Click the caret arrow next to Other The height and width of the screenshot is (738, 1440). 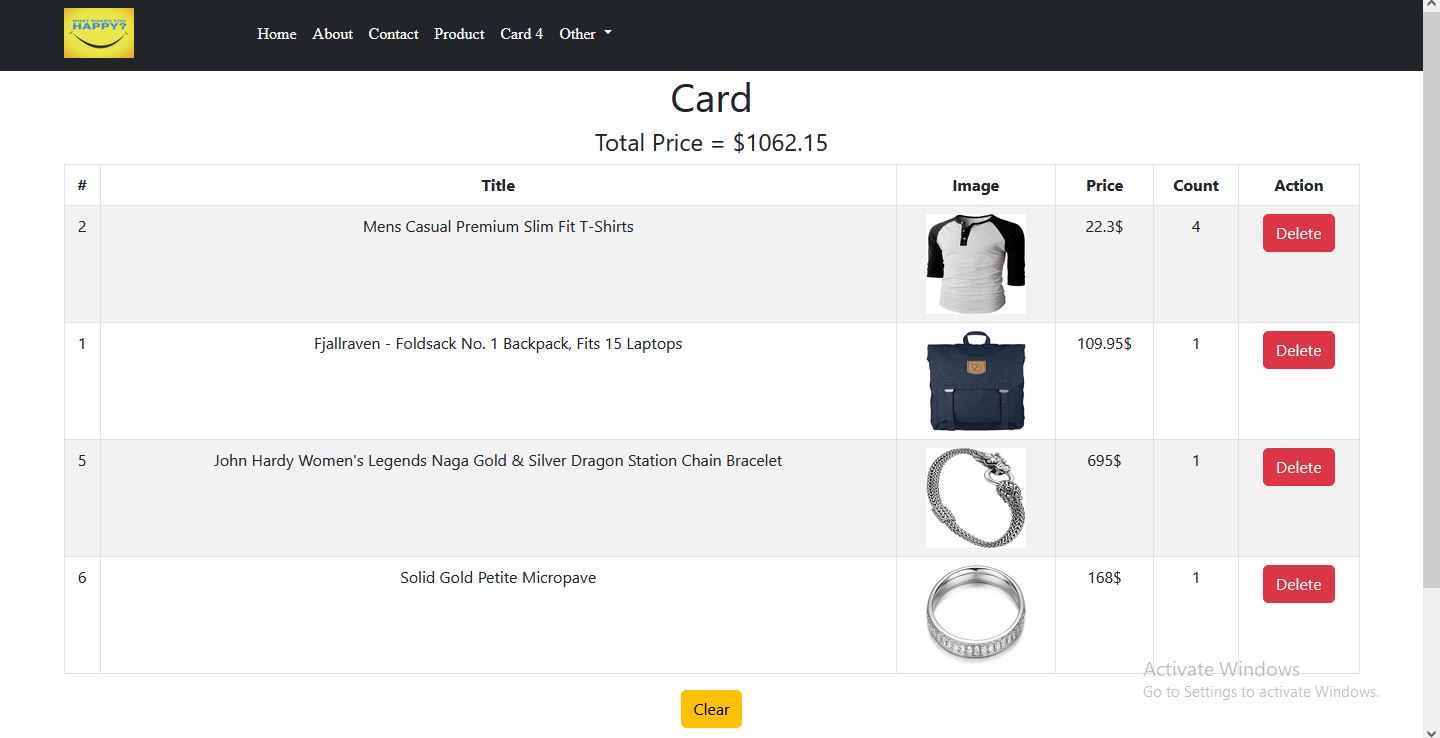pos(609,32)
